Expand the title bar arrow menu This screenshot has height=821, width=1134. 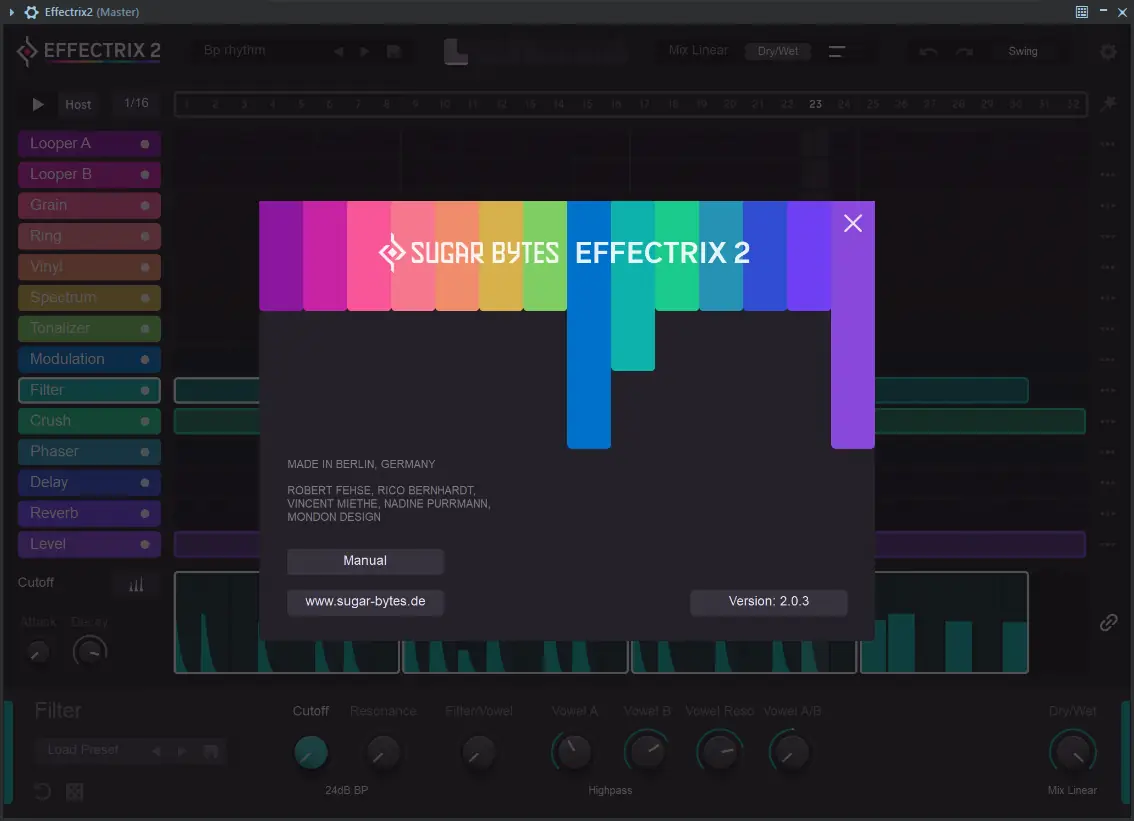[12, 12]
